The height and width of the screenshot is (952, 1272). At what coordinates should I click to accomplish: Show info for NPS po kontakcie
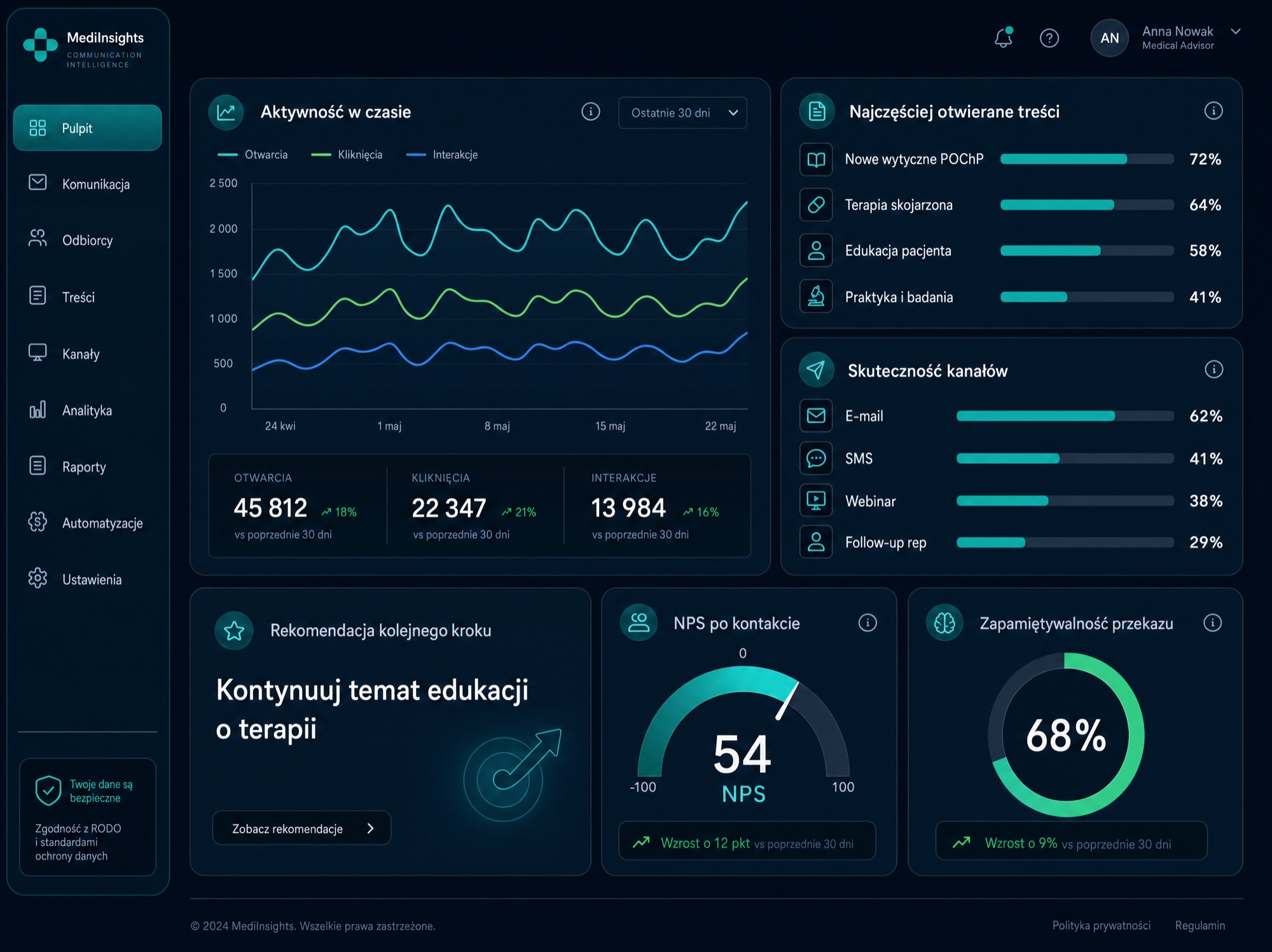click(868, 623)
